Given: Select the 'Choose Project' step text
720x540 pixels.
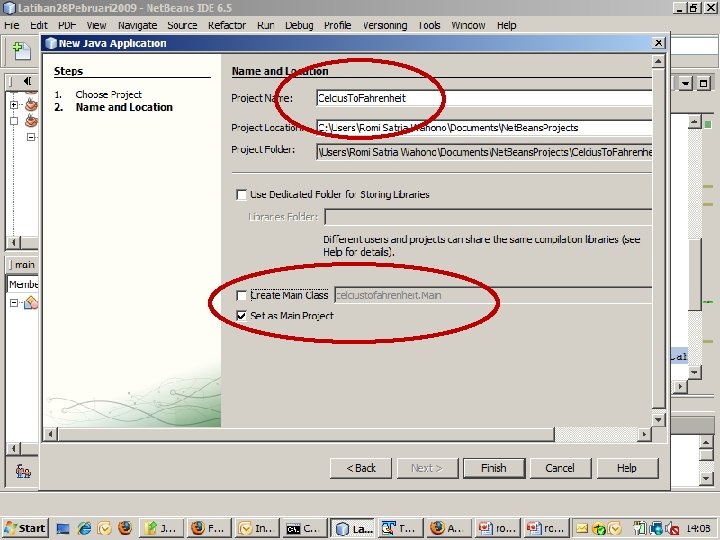Looking at the screenshot, I should coord(109,95).
